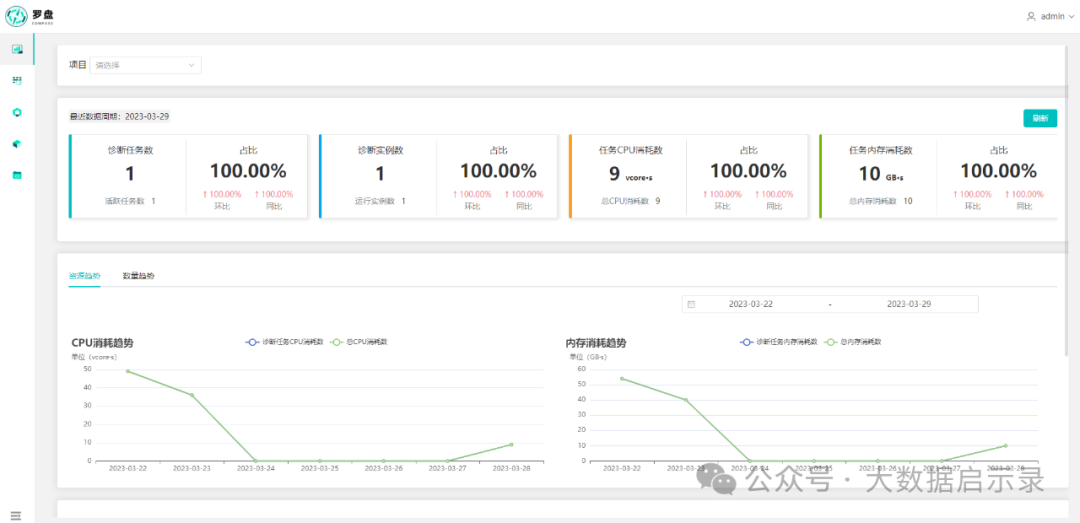The width and height of the screenshot is (1080, 523).
Task: Click the 单位 (vcore·s) axis label
Action: [x=94, y=356]
